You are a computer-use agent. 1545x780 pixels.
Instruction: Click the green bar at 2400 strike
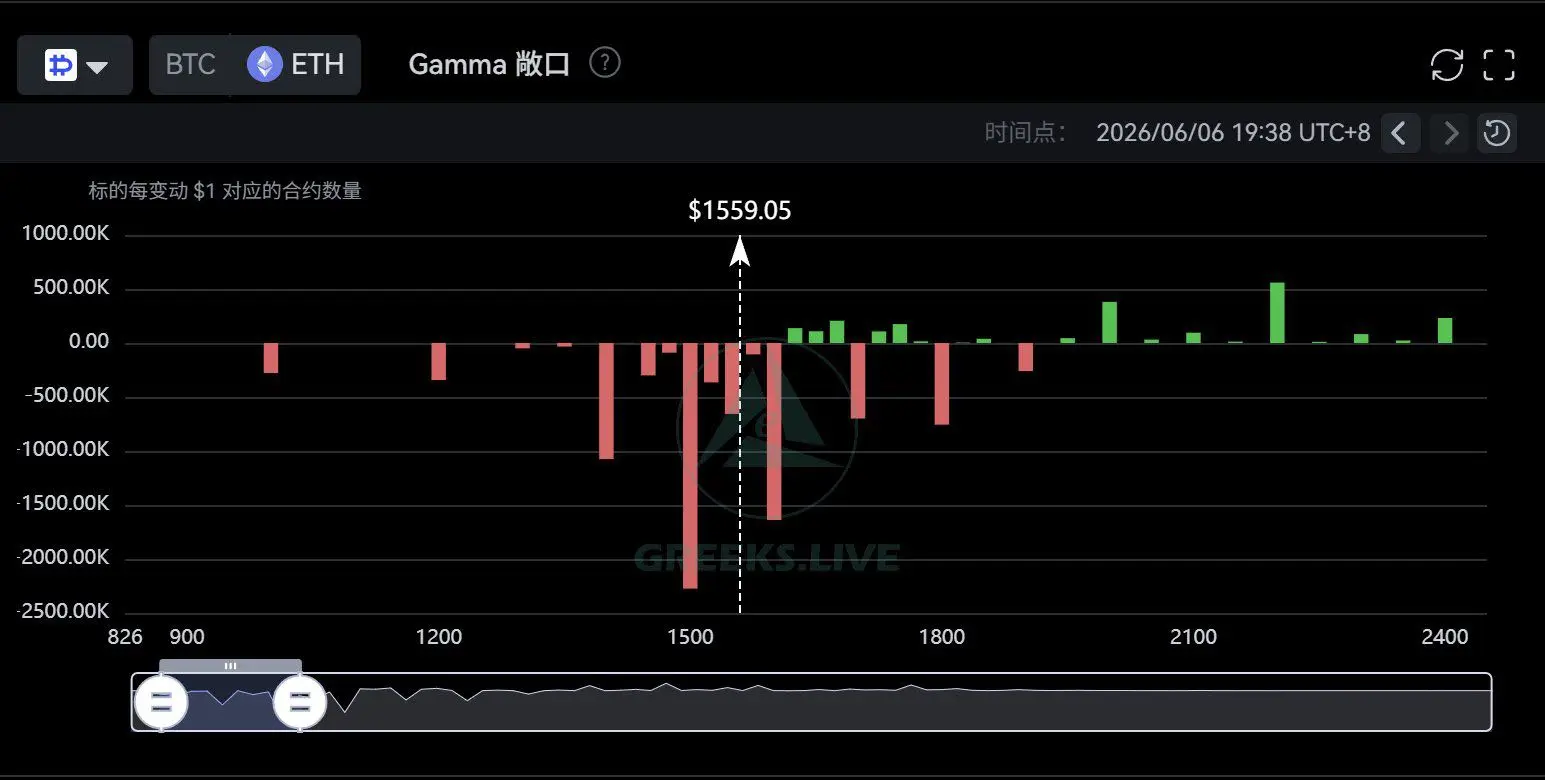click(x=1445, y=331)
